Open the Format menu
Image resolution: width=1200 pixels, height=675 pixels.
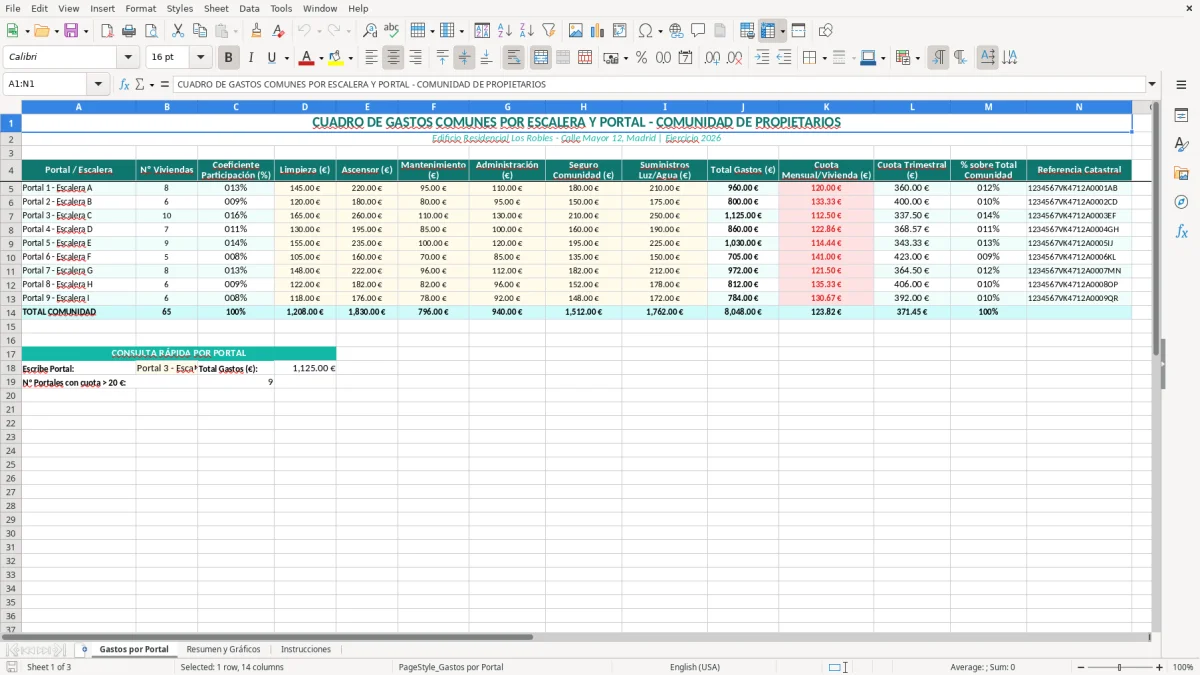(140, 8)
